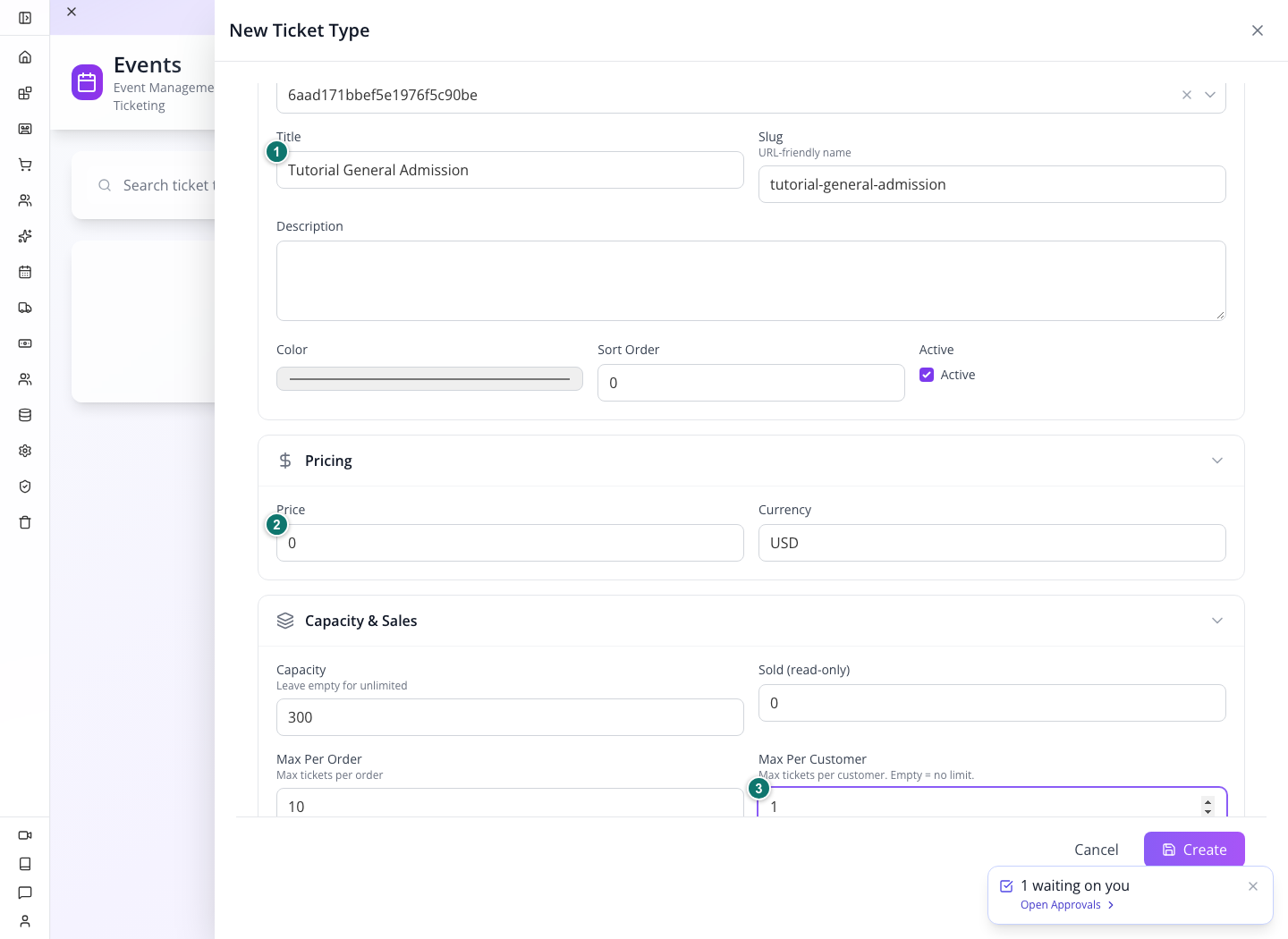Image resolution: width=1288 pixels, height=939 pixels.
Task: Open the shopping cart icon in sidebar
Action: point(25,165)
